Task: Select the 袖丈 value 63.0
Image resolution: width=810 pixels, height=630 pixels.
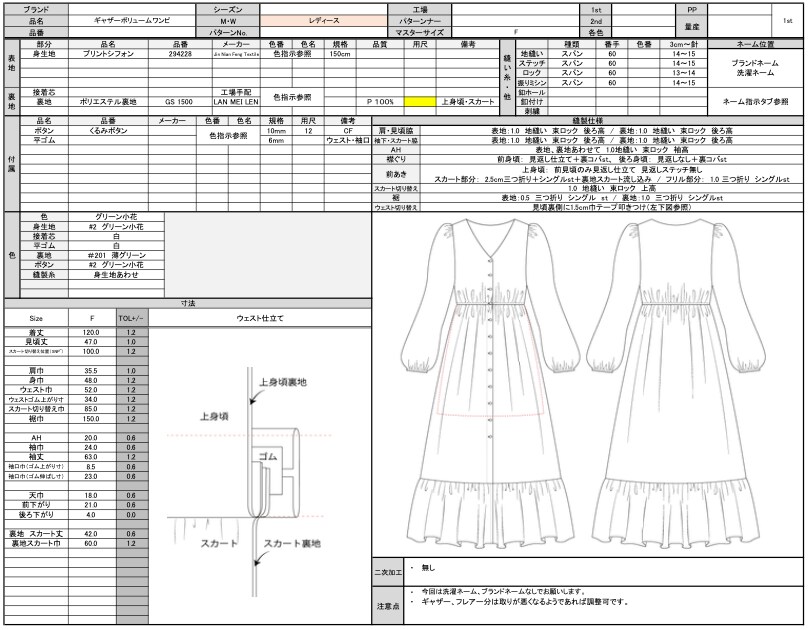Action: tap(92, 457)
